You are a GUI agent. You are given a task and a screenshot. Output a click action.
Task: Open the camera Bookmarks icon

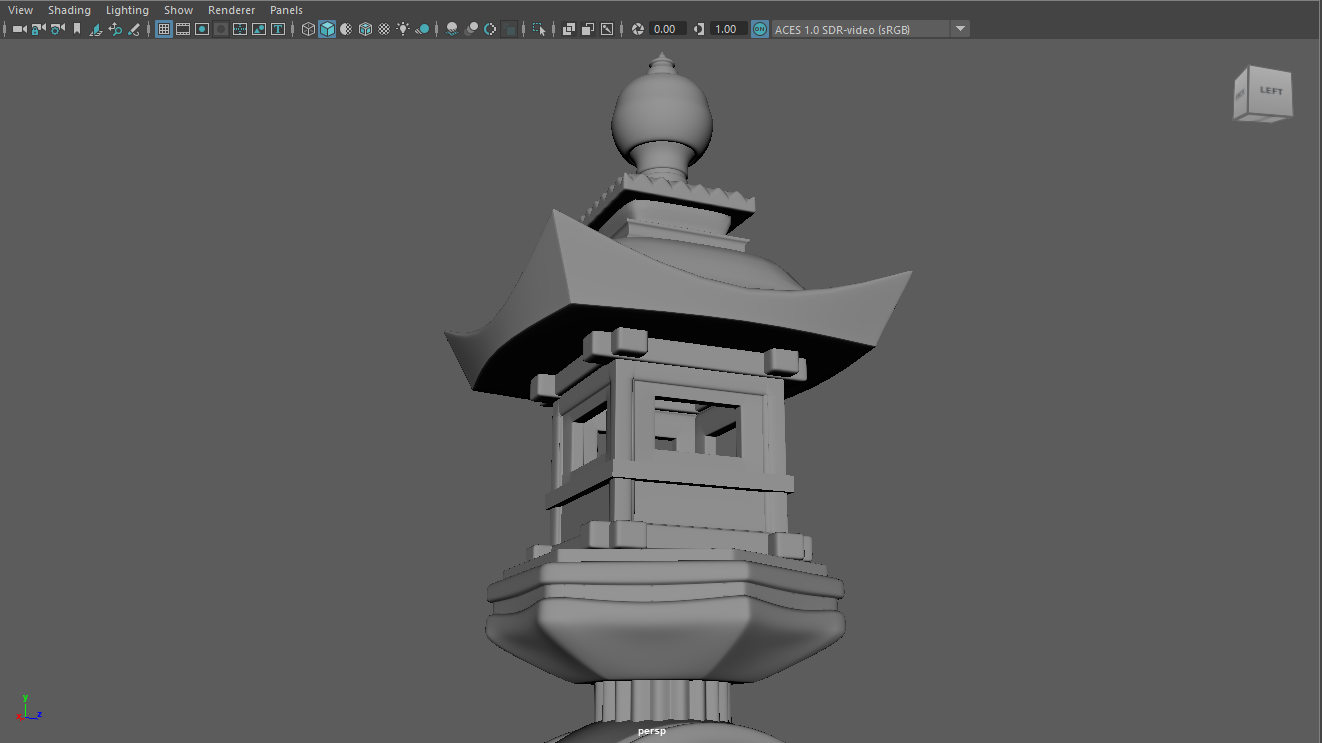coord(77,29)
